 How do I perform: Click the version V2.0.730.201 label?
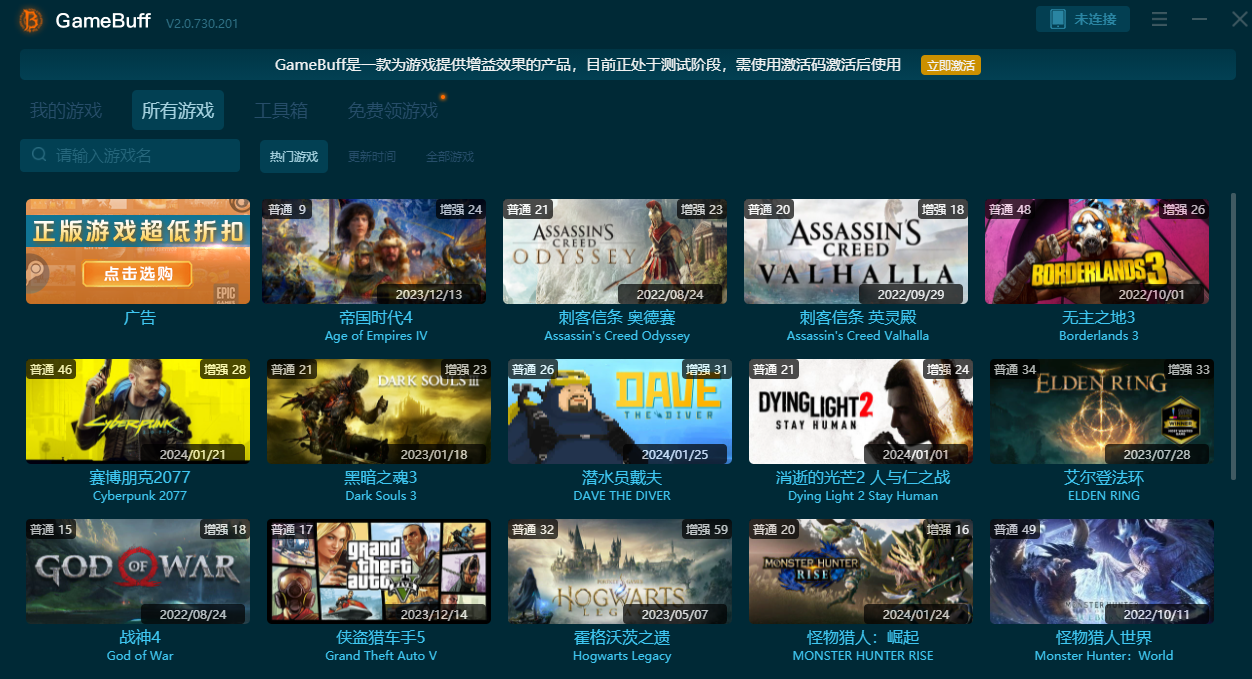(x=202, y=23)
